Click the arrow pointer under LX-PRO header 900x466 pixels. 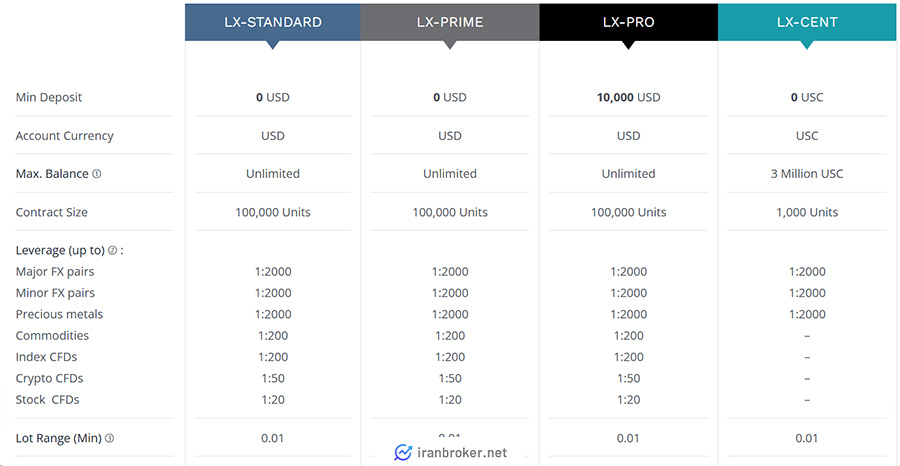pos(629,45)
